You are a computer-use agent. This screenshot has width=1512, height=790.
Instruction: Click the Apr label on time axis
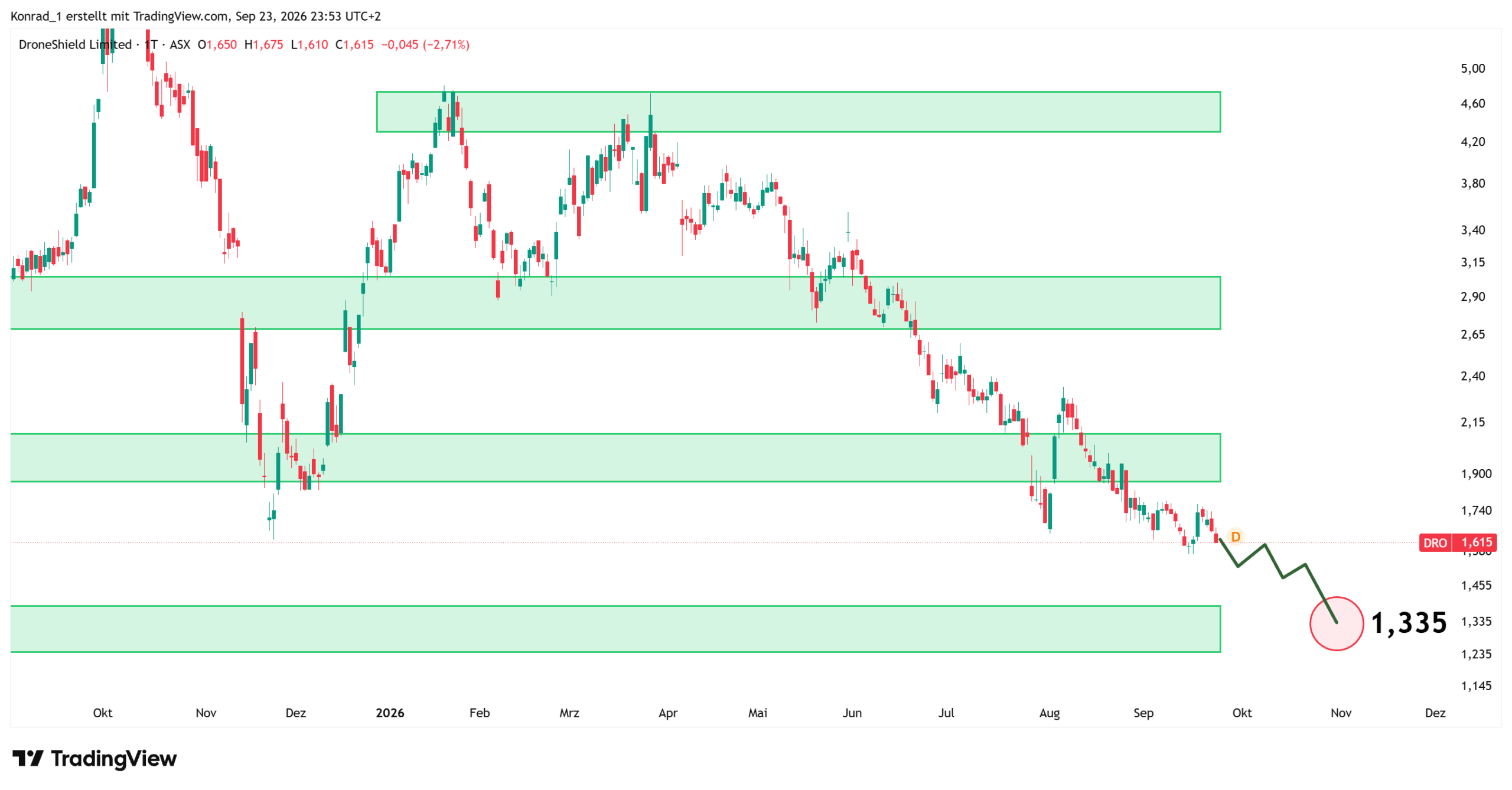[668, 713]
